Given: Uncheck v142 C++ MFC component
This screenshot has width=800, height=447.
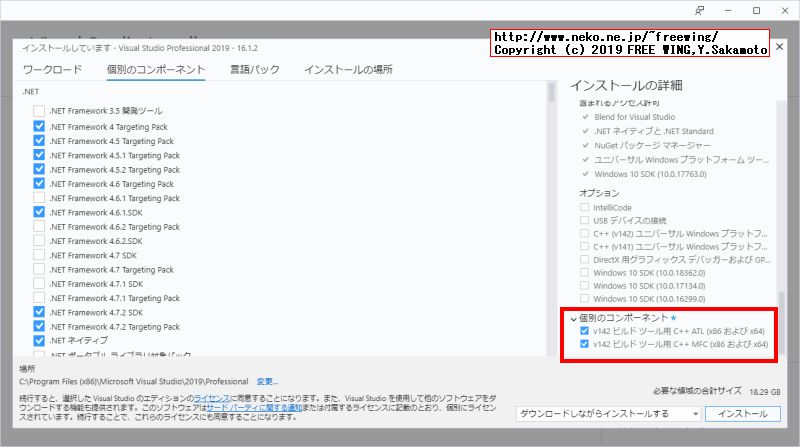Looking at the screenshot, I should pos(584,344).
